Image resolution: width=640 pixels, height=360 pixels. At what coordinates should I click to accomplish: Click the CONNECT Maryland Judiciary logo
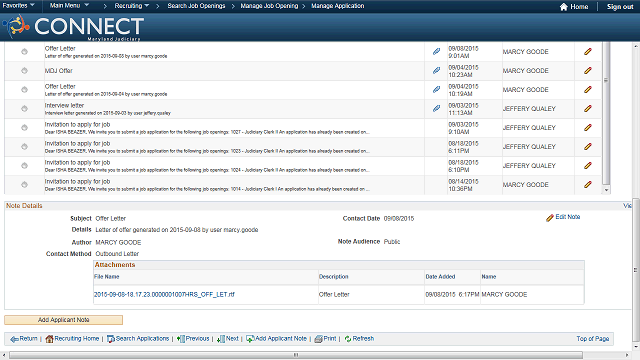tap(73, 27)
